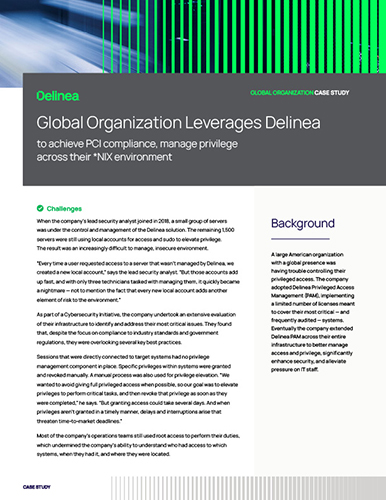Click the paragraph starting 'Most of the company's operations teams'
The height and width of the screenshot is (500, 386).
(138, 445)
